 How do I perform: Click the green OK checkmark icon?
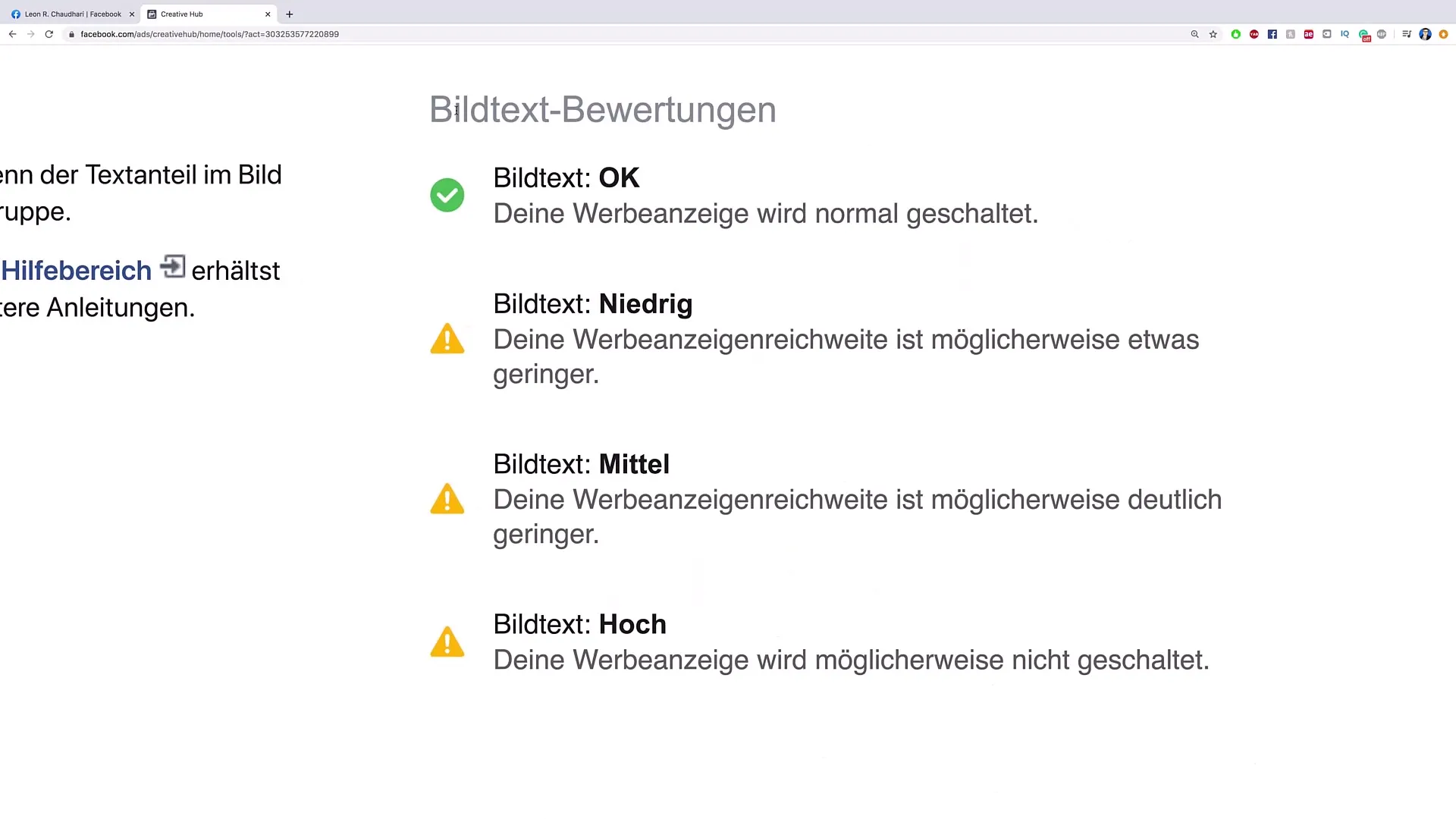(447, 195)
